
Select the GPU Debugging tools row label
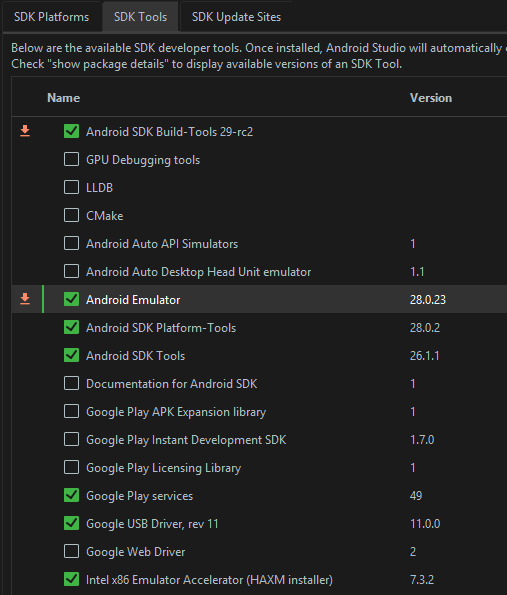pos(143,160)
